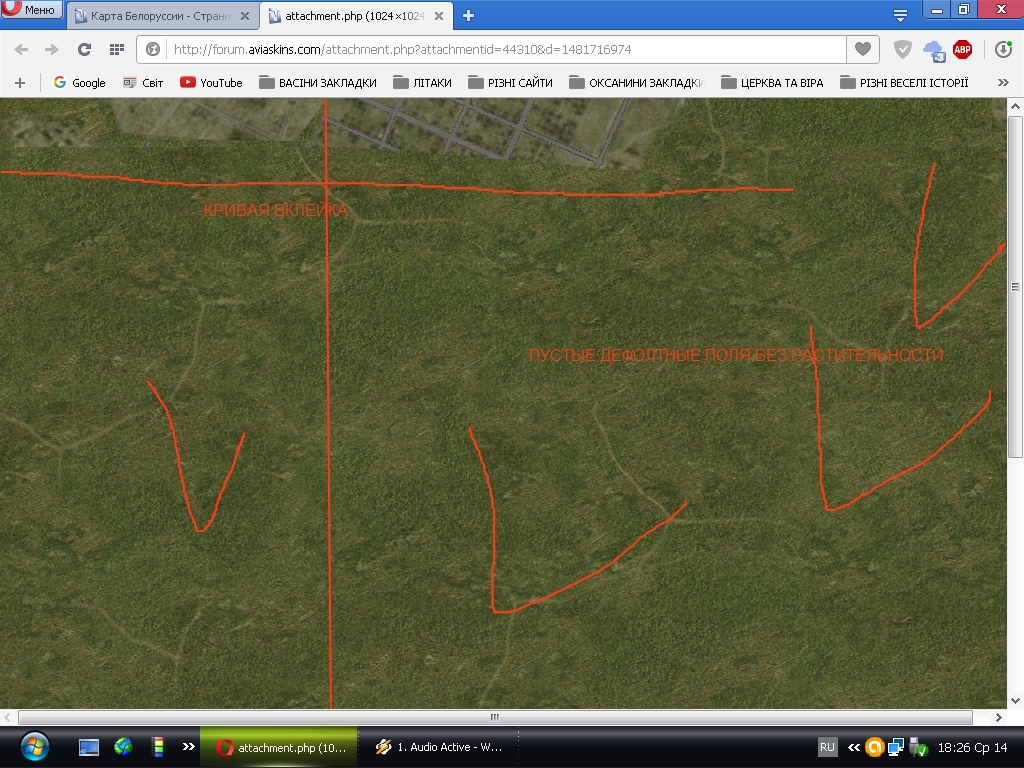Click the vertical scrollbar down arrow

click(1015, 701)
